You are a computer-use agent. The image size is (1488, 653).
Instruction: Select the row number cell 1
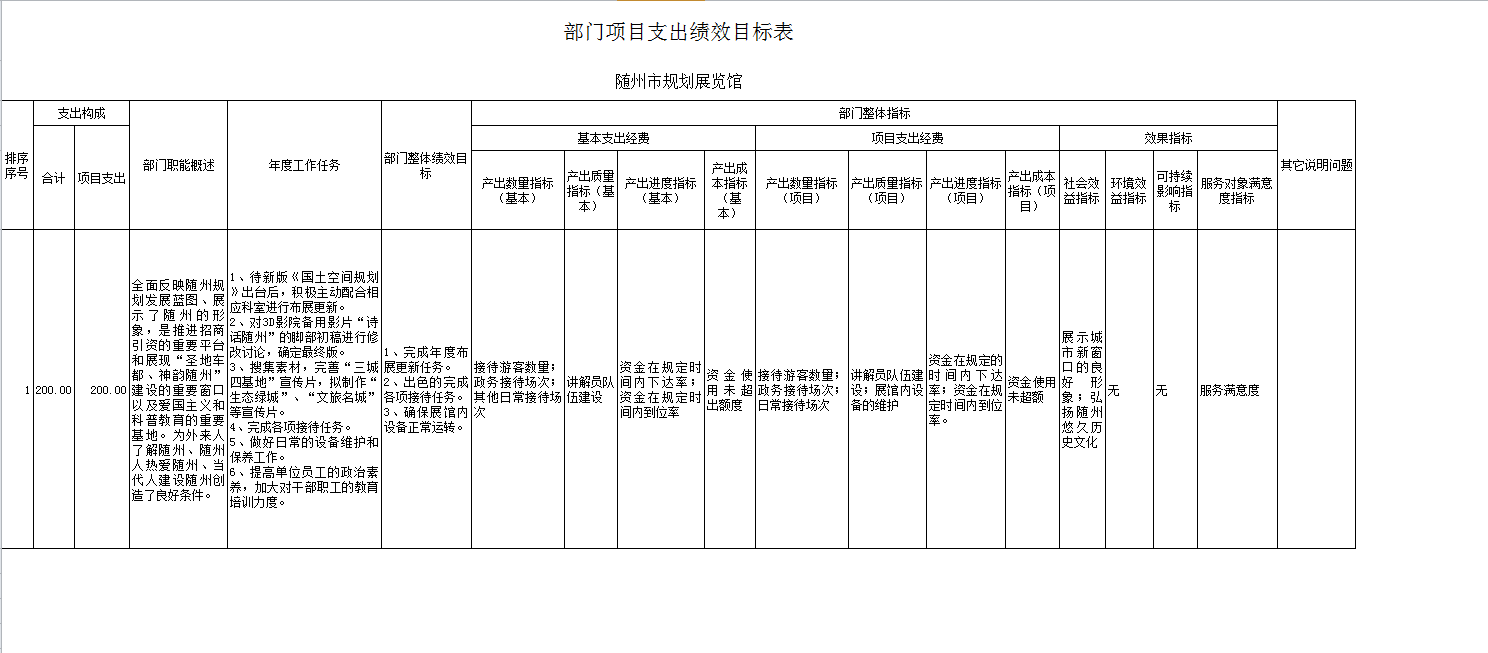pyautogui.click(x=17, y=389)
